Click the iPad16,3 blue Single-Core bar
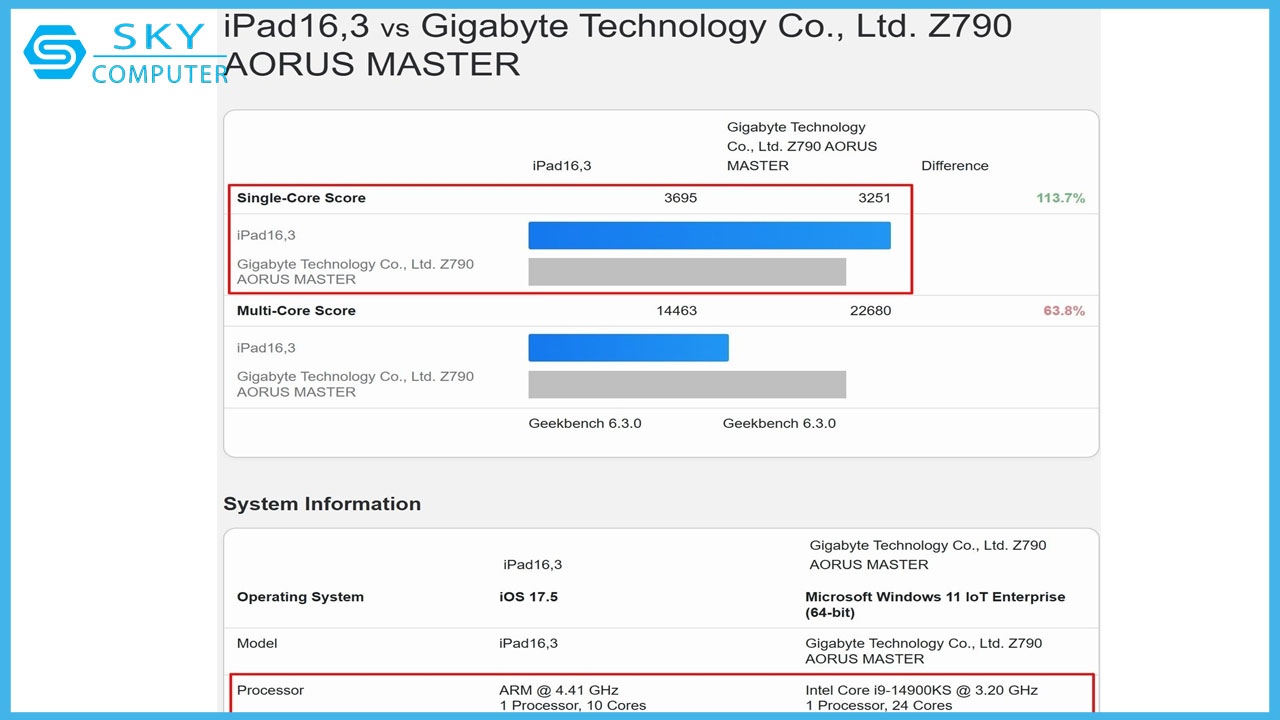The width and height of the screenshot is (1280, 720). (x=709, y=235)
